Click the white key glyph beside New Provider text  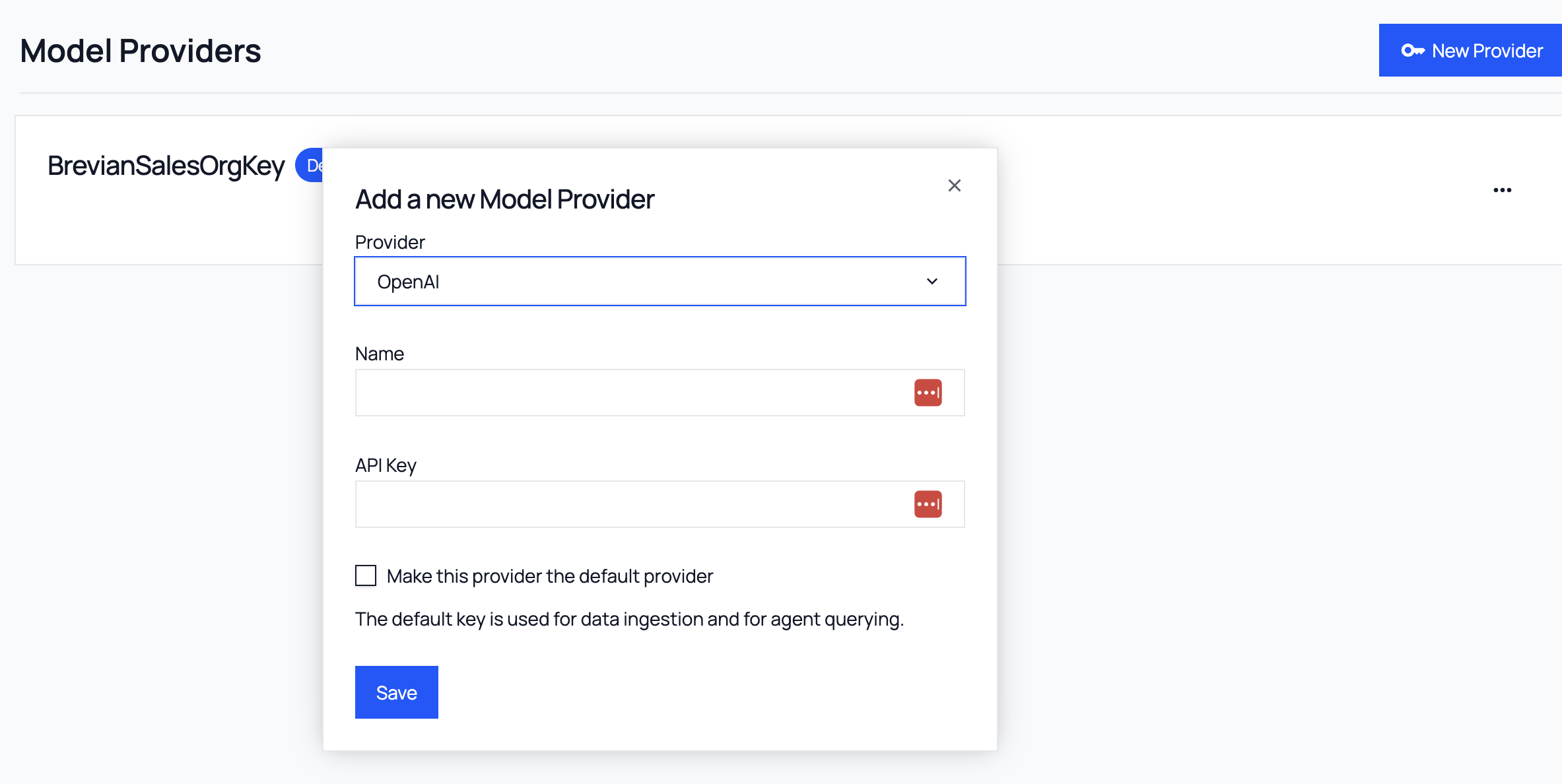click(x=1413, y=49)
